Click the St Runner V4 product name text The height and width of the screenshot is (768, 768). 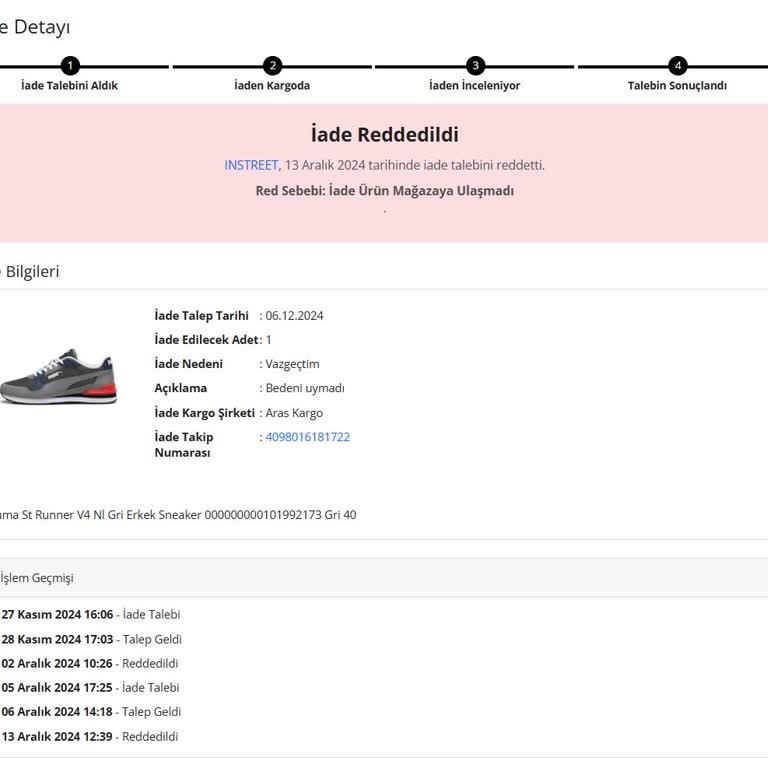178,515
